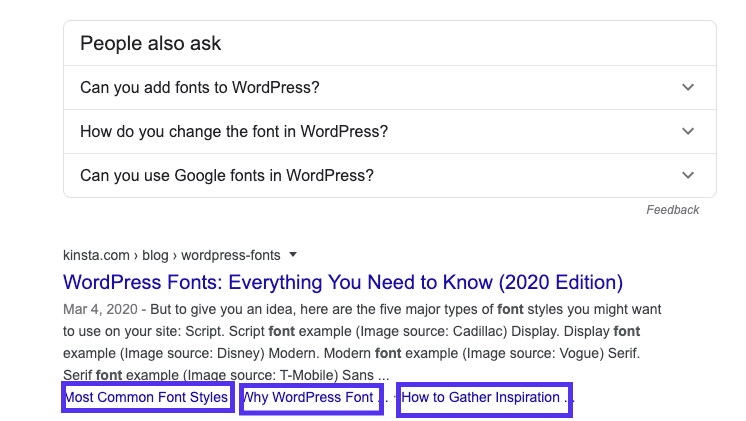
Task: Click the Feedback link below the questions box
Action: pyautogui.click(x=672, y=210)
